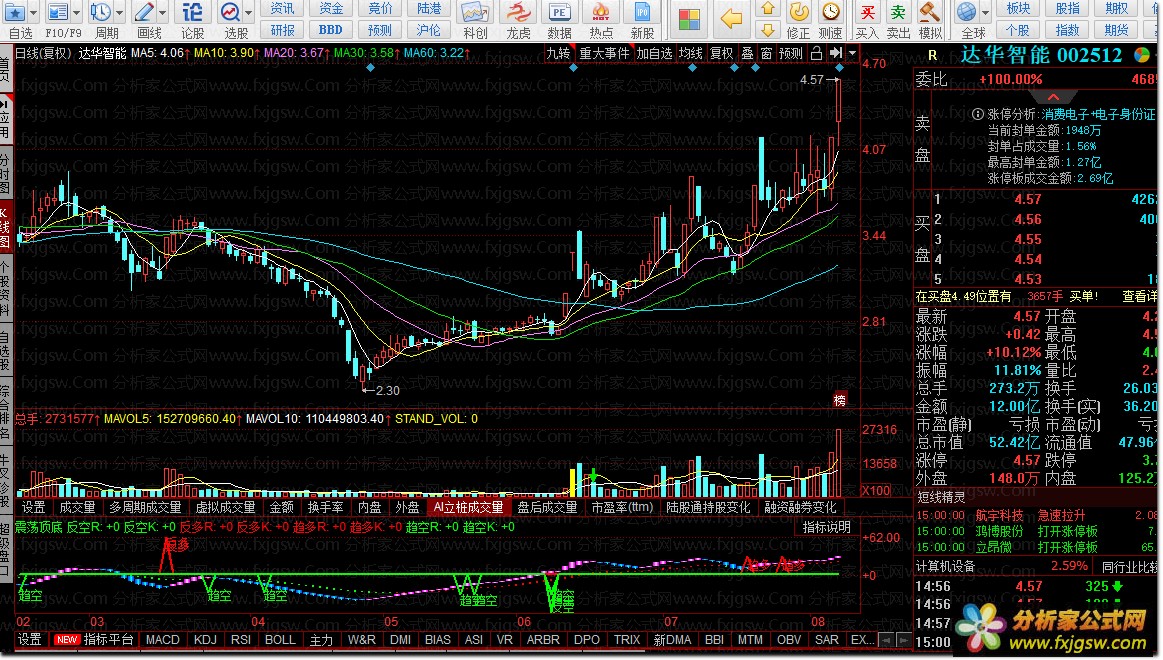Viewport: 1163px width, 660px height.
Task: Select the 换手率 volume sub-tab
Action: point(325,507)
